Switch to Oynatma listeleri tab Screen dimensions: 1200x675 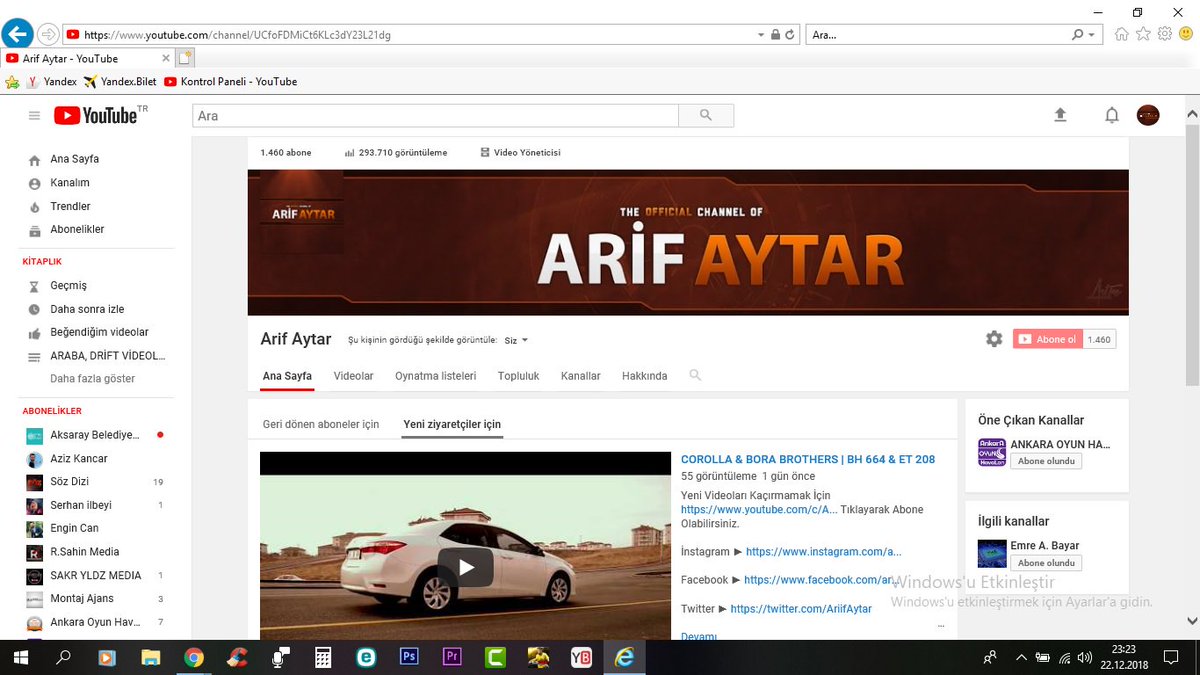click(x=436, y=376)
